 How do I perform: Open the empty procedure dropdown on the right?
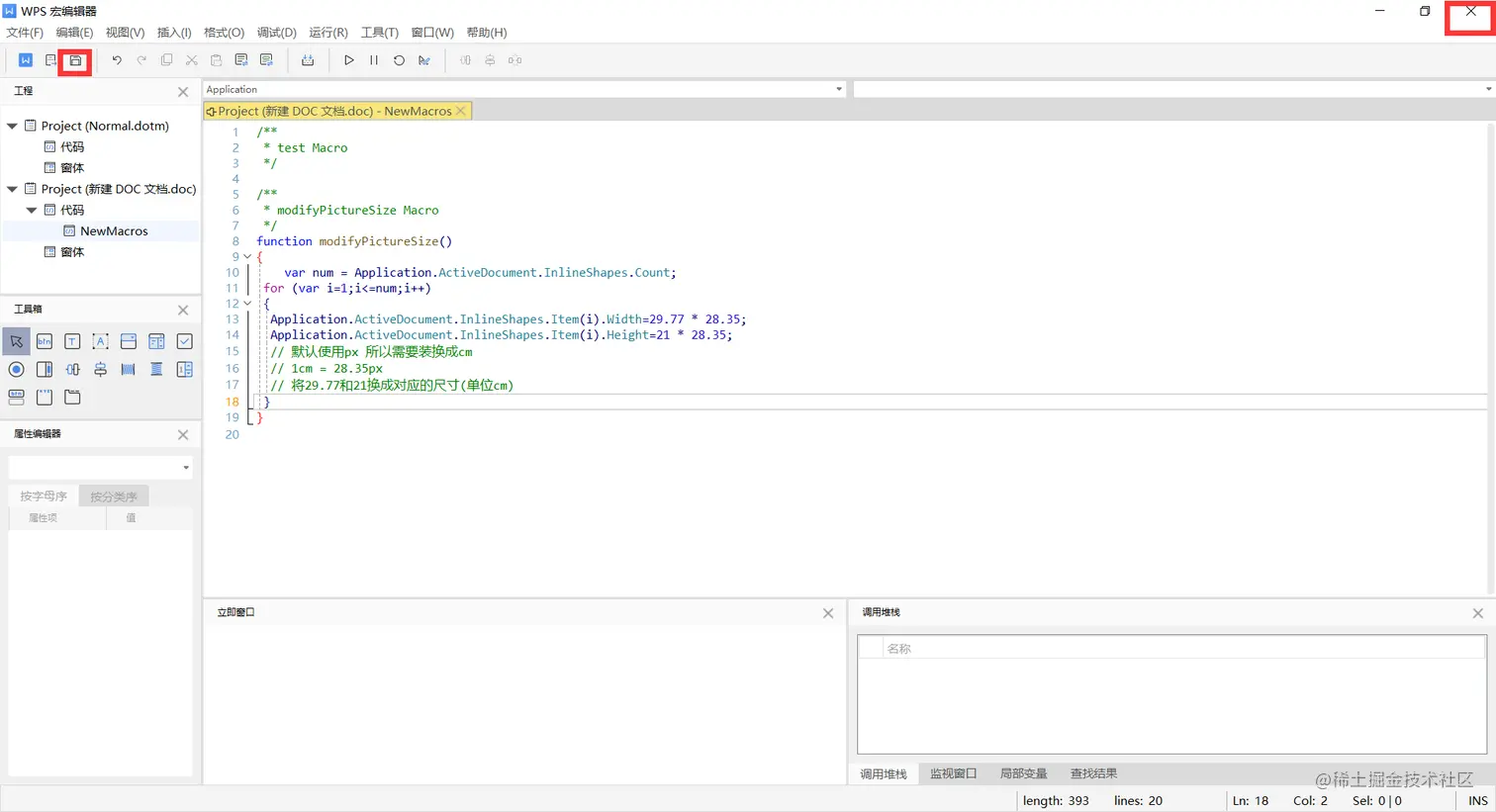(1488, 89)
